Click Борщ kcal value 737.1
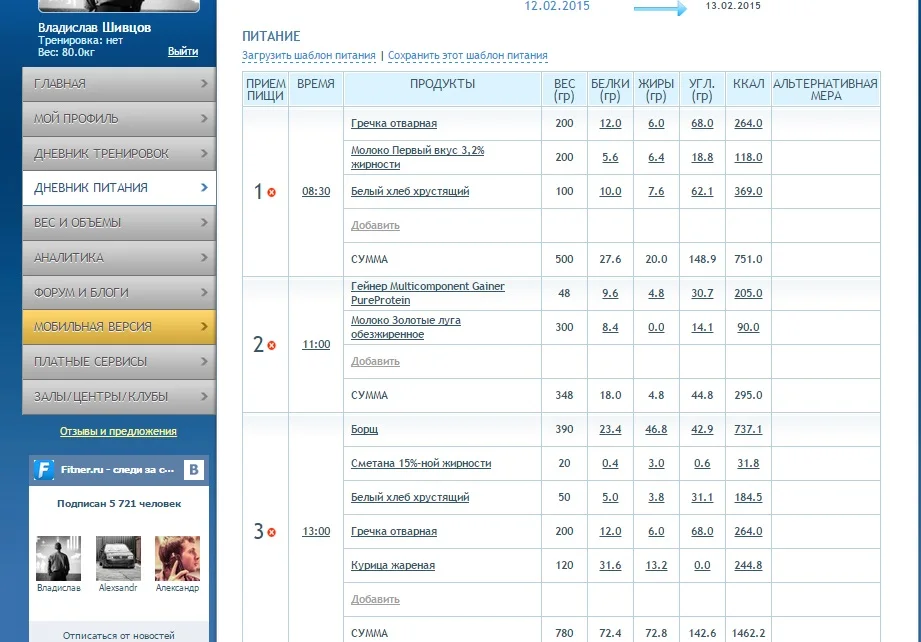This screenshot has height=642, width=921. (748, 429)
